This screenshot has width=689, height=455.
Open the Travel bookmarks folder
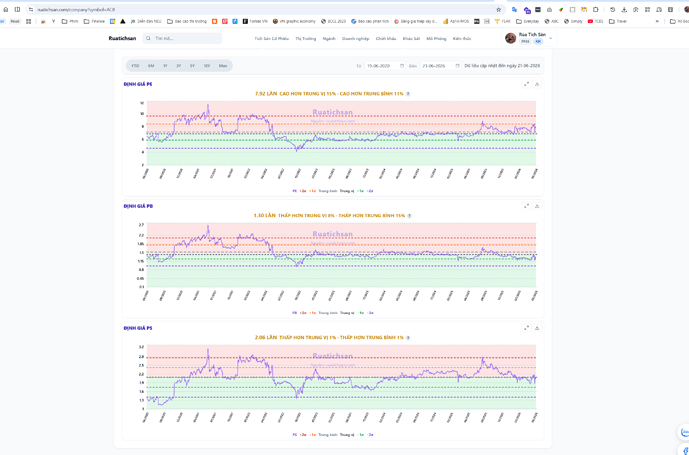[618, 21]
